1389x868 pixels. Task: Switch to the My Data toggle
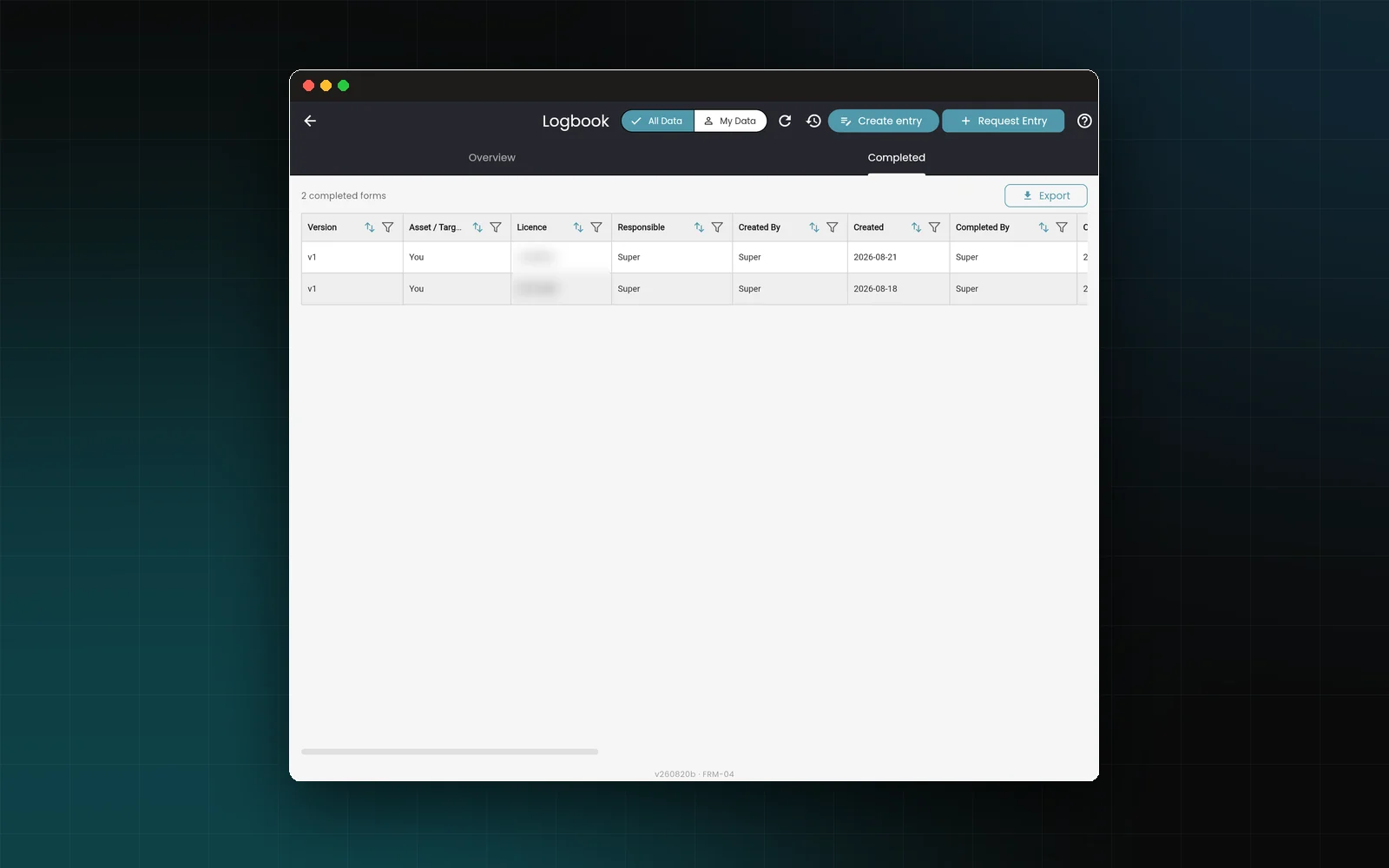click(730, 121)
